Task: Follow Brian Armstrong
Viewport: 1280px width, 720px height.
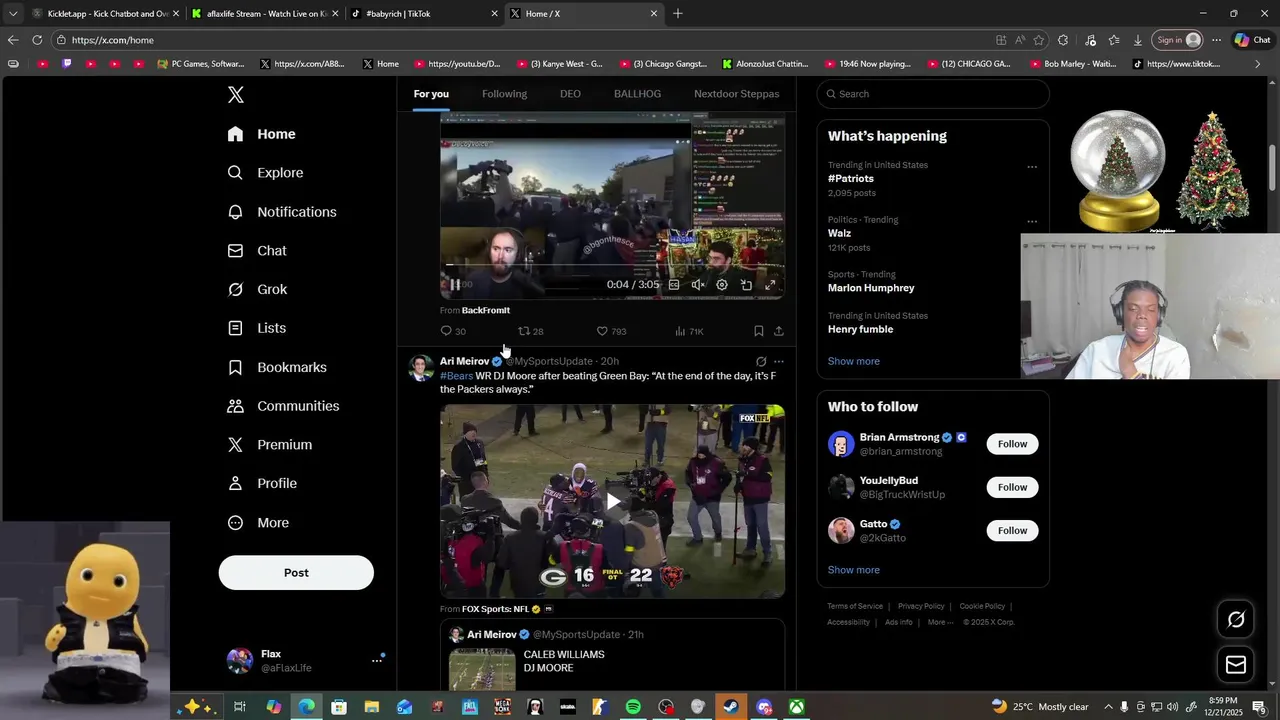Action: point(1012,444)
